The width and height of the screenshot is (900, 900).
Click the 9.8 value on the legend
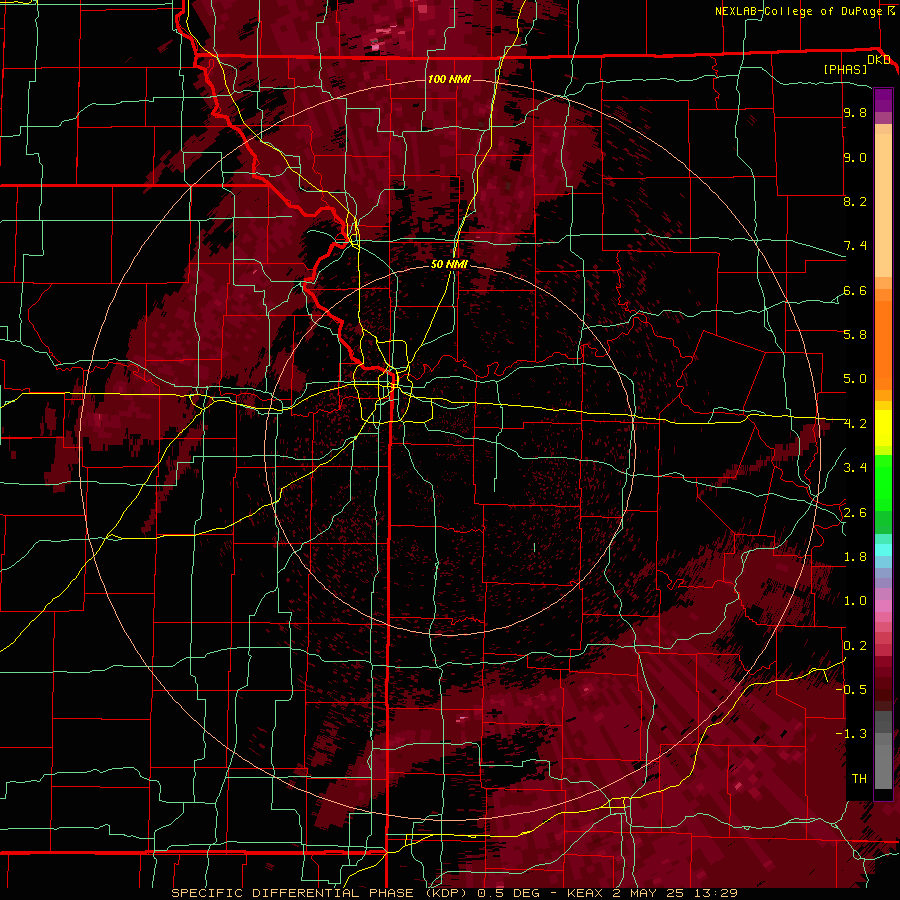coord(855,113)
